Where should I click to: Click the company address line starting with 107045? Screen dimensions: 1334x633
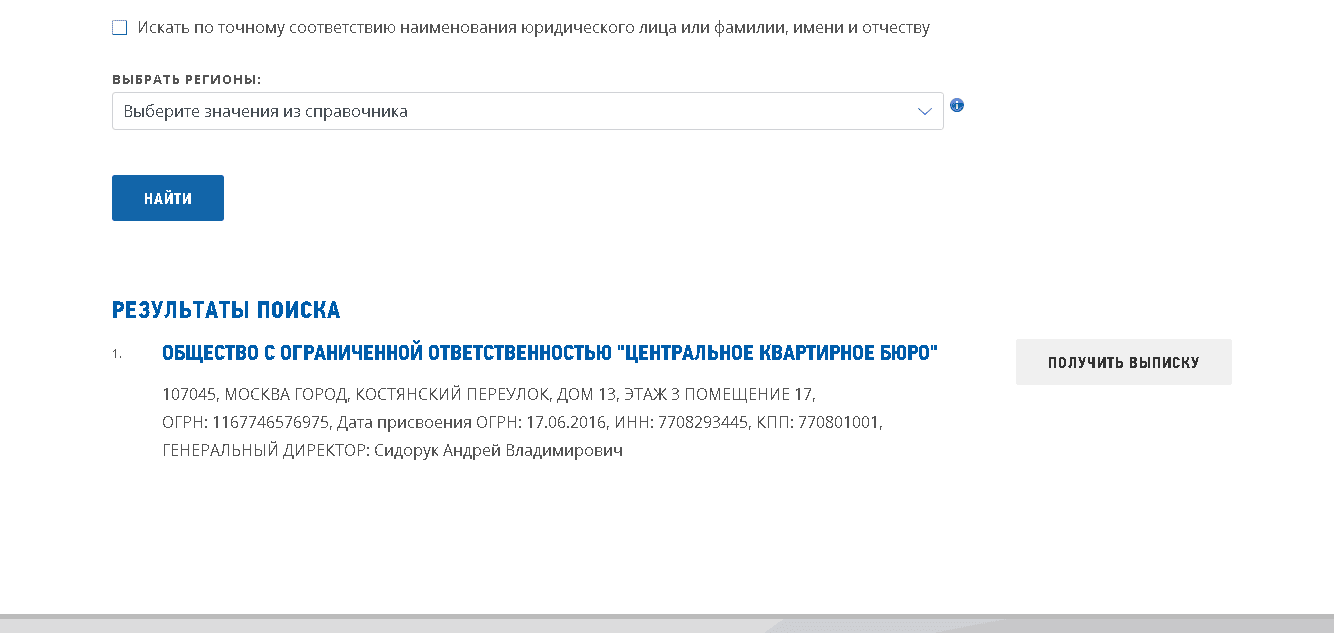coord(488,394)
